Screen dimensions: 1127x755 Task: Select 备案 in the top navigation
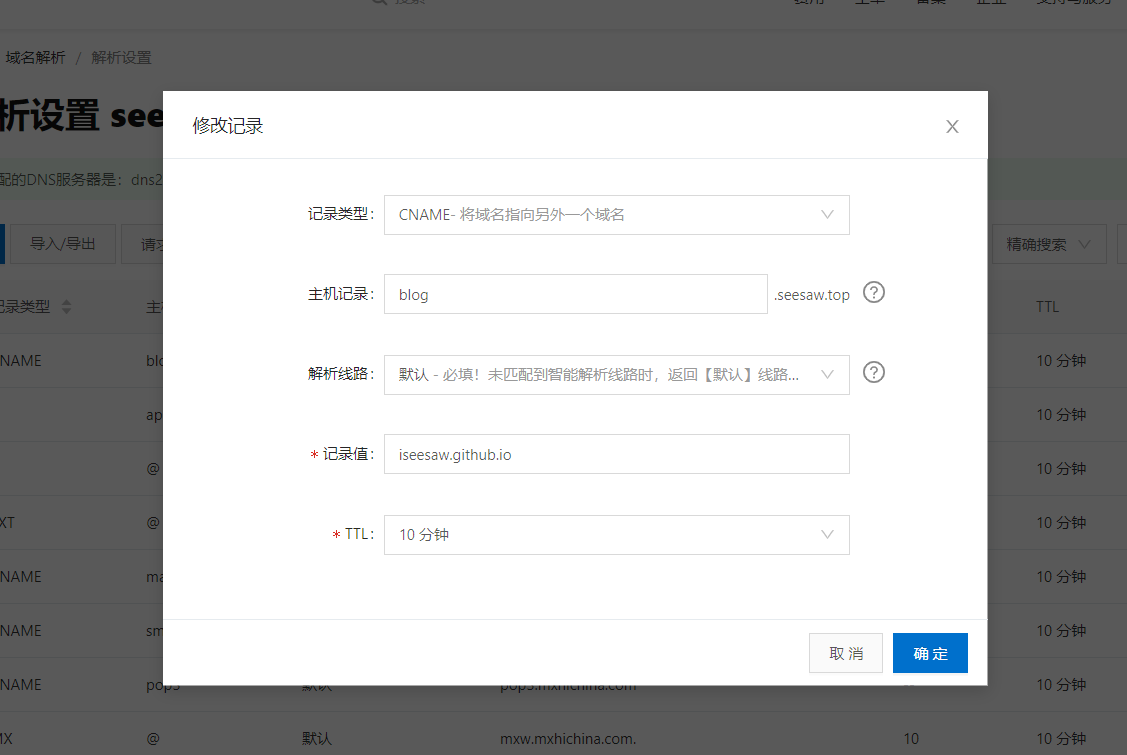pos(931,3)
